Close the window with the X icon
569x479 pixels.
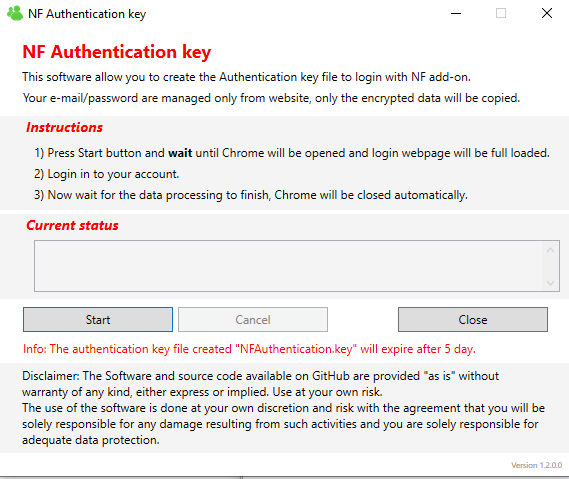click(x=547, y=13)
